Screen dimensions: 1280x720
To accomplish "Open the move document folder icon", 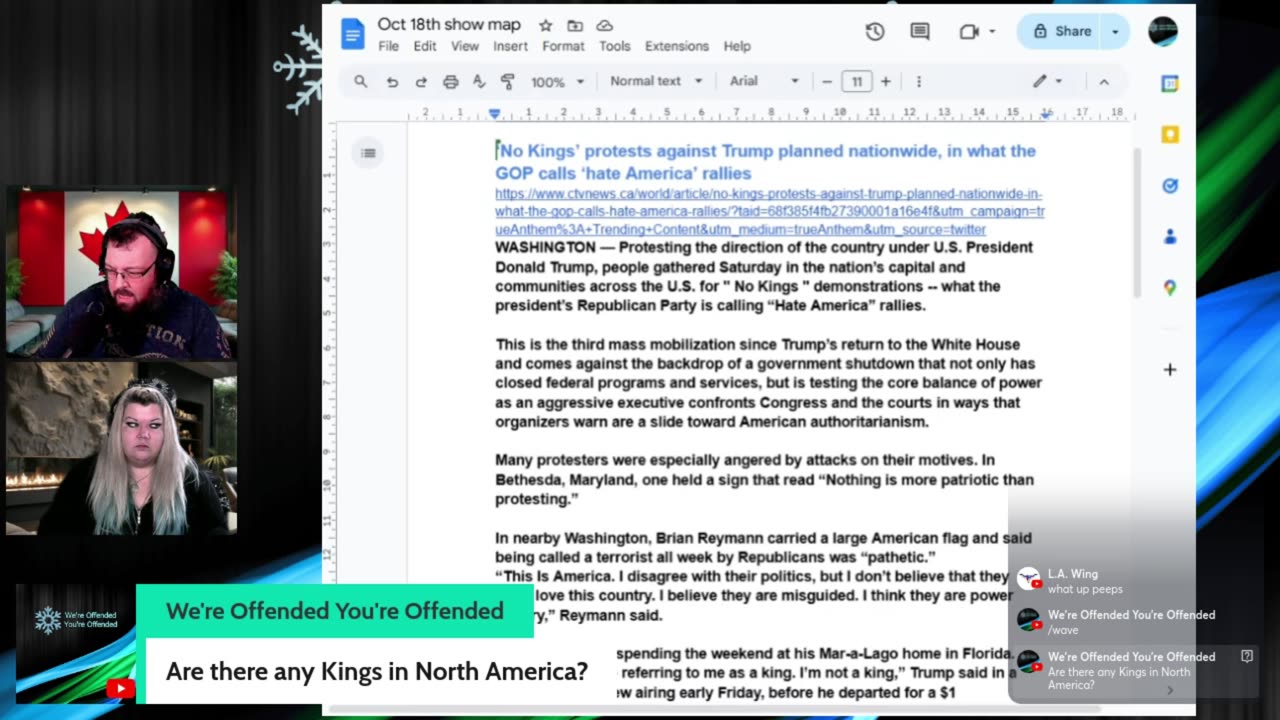I will pos(575,26).
